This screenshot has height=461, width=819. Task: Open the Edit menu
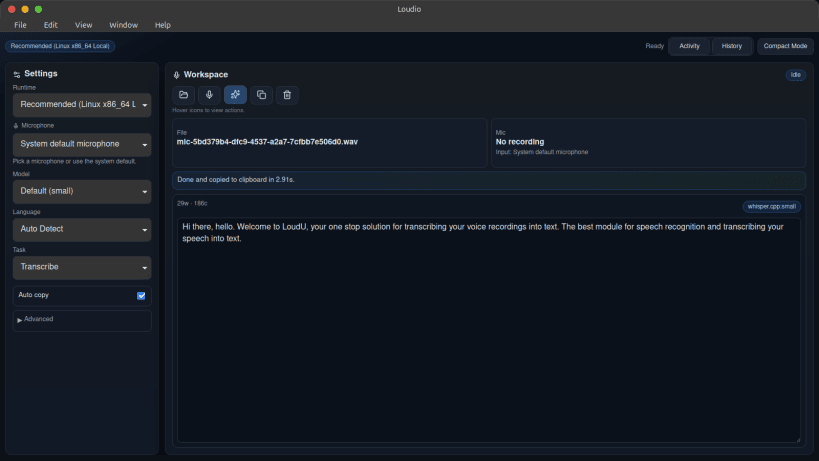point(51,25)
